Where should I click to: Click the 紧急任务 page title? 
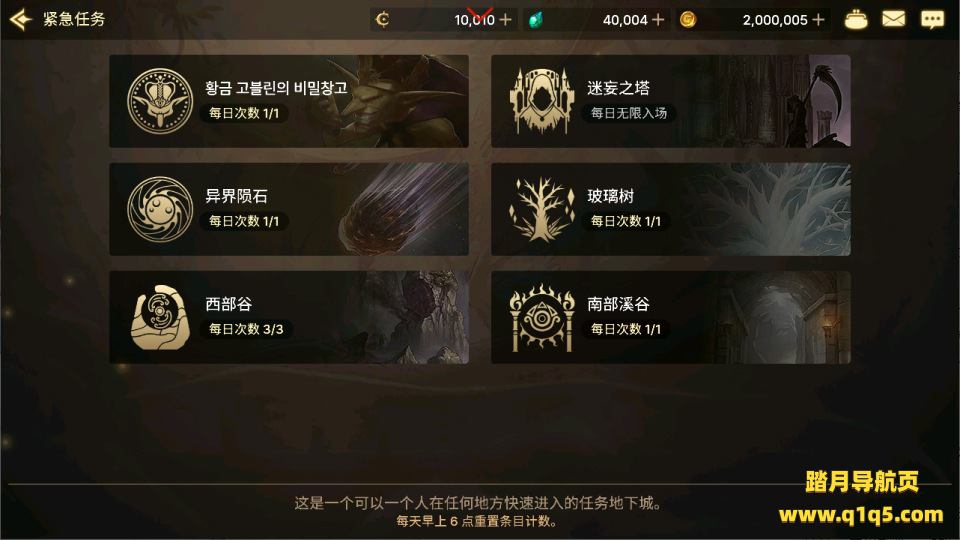point(73,19)
